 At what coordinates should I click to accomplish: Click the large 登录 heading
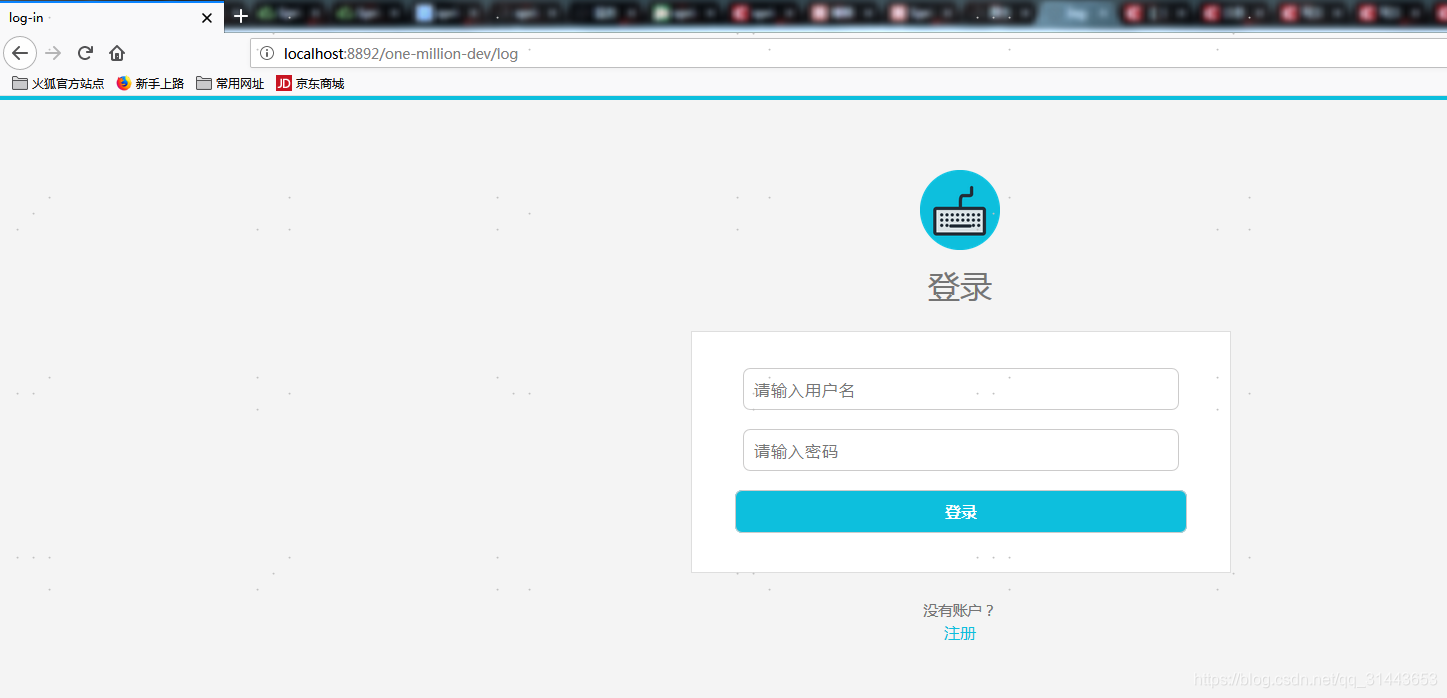960,287
